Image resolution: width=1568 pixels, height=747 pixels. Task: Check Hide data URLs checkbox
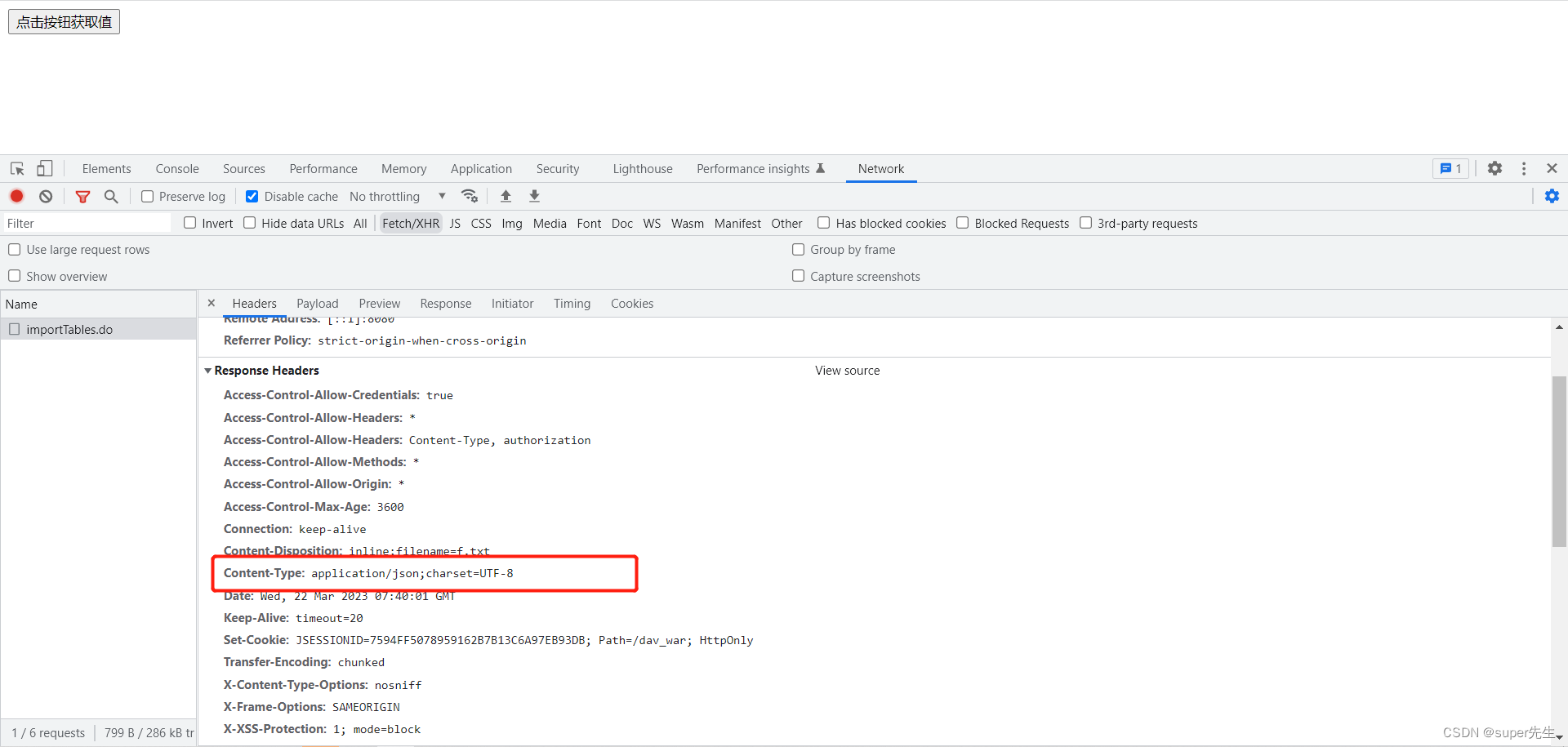[x=250, y=223]
